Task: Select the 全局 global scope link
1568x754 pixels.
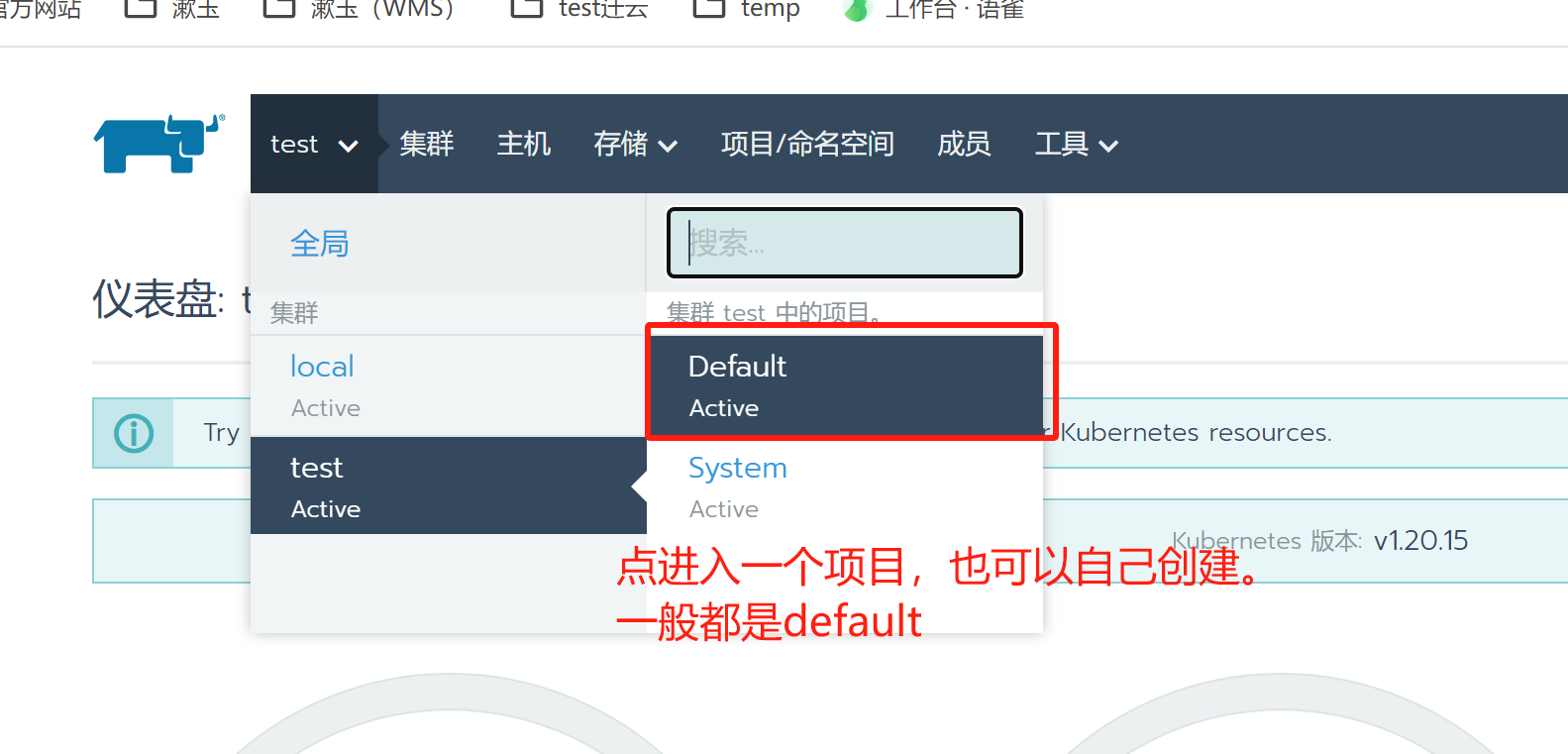Action: (x=319, y=244)
